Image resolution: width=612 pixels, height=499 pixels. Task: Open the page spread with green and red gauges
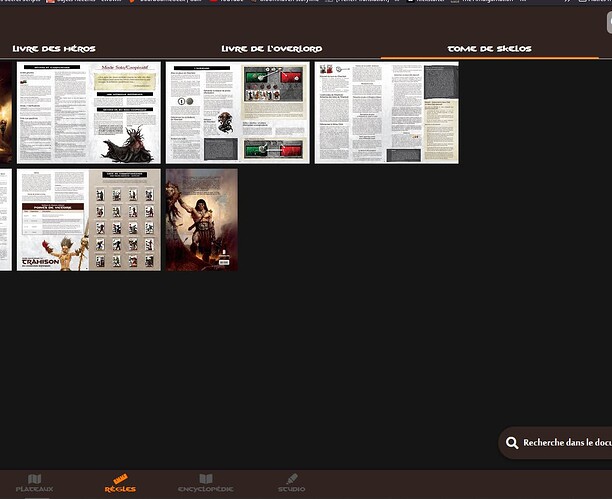[x=238, y=112]
